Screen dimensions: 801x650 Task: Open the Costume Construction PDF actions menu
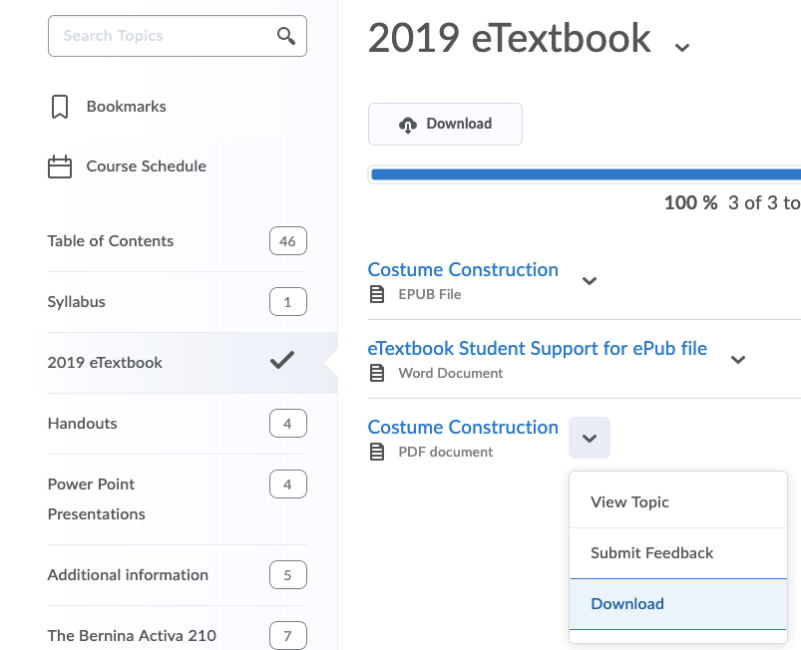pyautogui.click(x=589, y=438)
